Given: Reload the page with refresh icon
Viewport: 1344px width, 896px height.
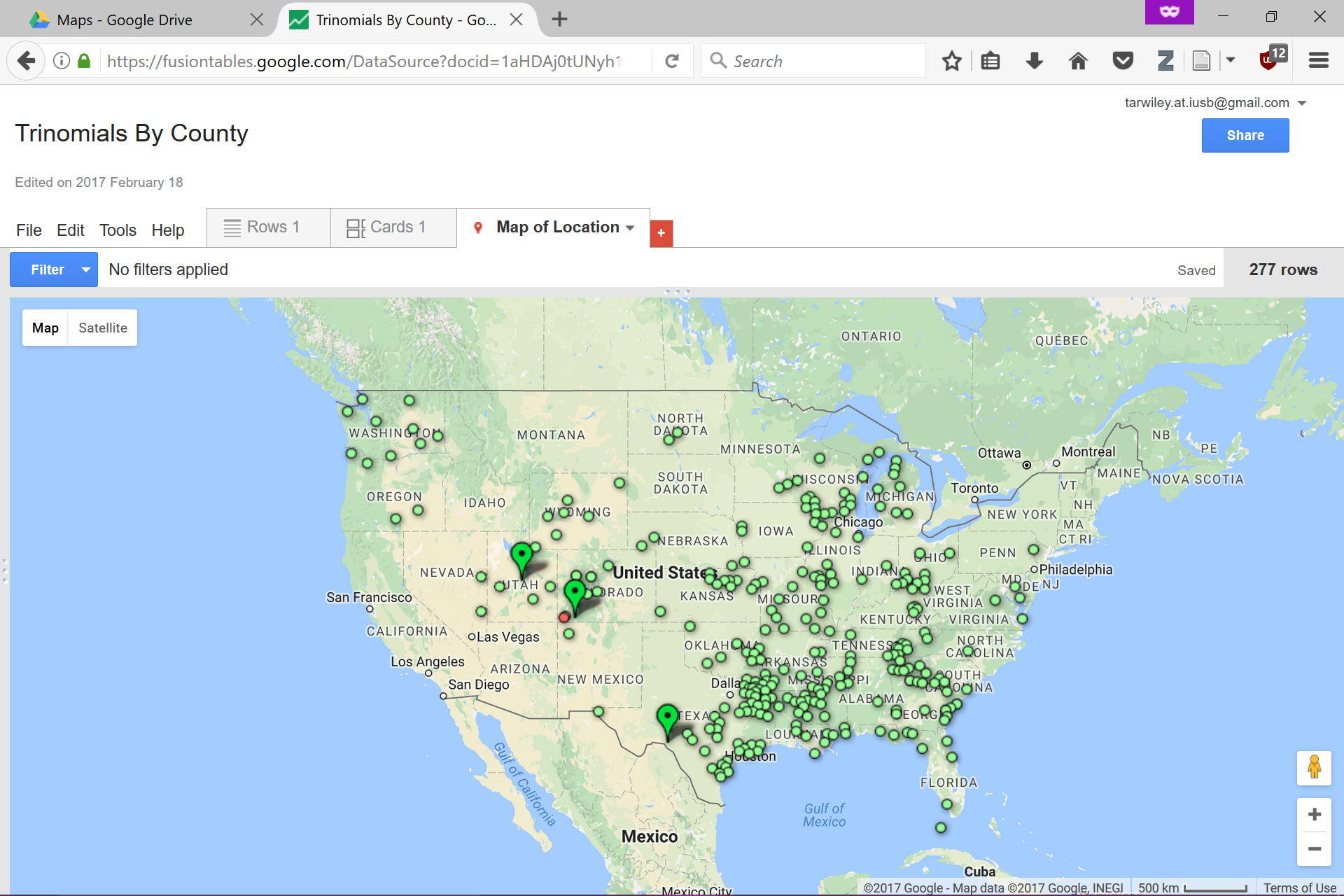Looking at the screenshot, I should (x=672, y=62).
